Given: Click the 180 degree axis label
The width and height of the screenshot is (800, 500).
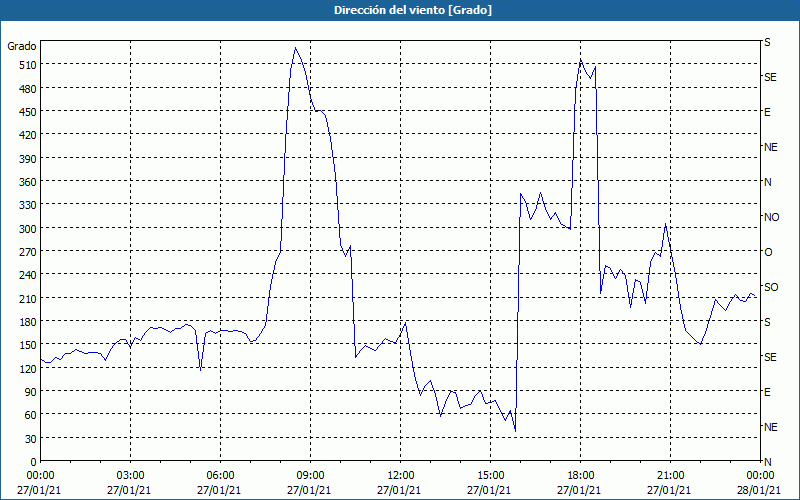Looking at the screenshot, I should 28,321.
